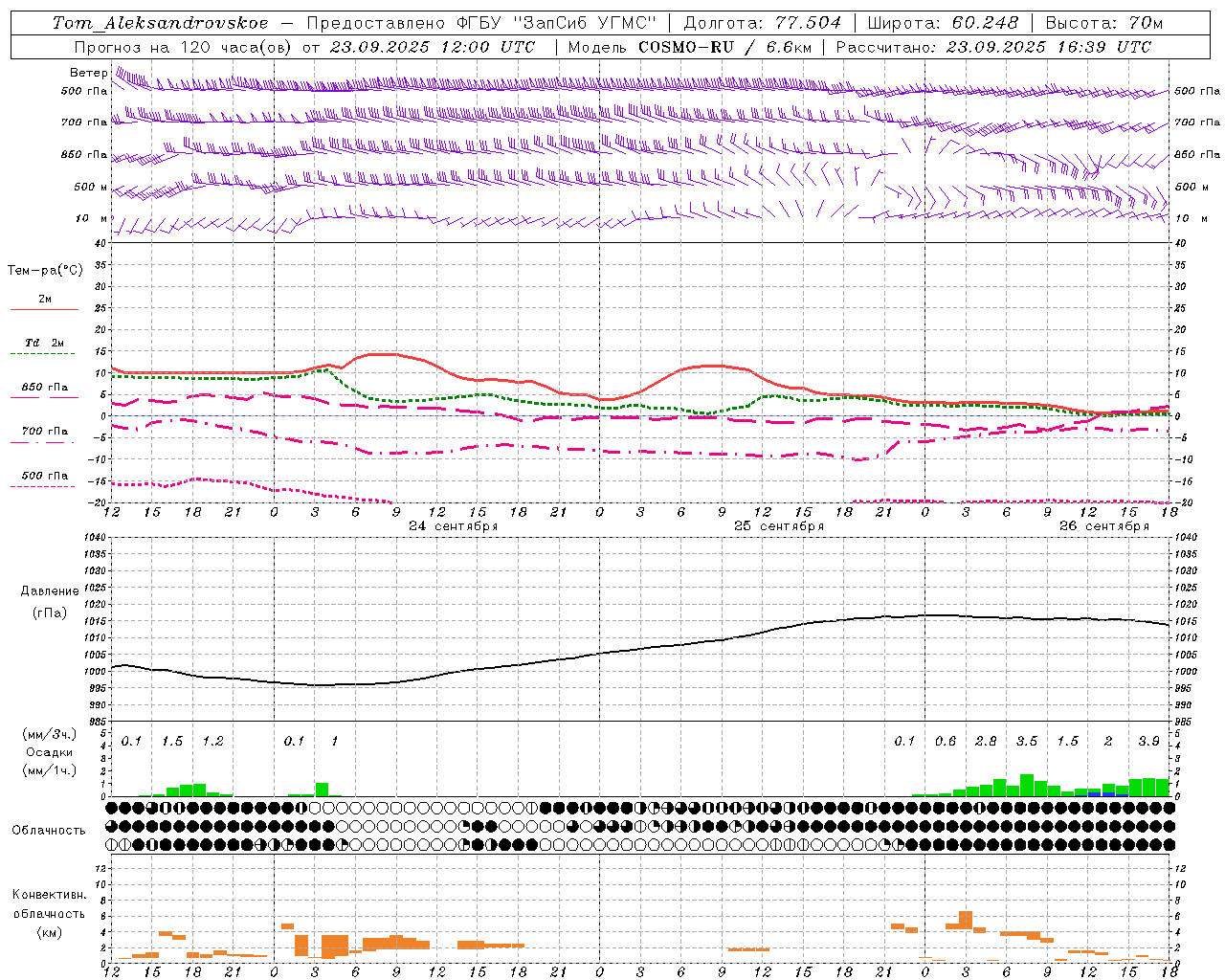Click the 2.8 precipitation amount
The image size is (1225, 980).
click(x=986, y=741)
